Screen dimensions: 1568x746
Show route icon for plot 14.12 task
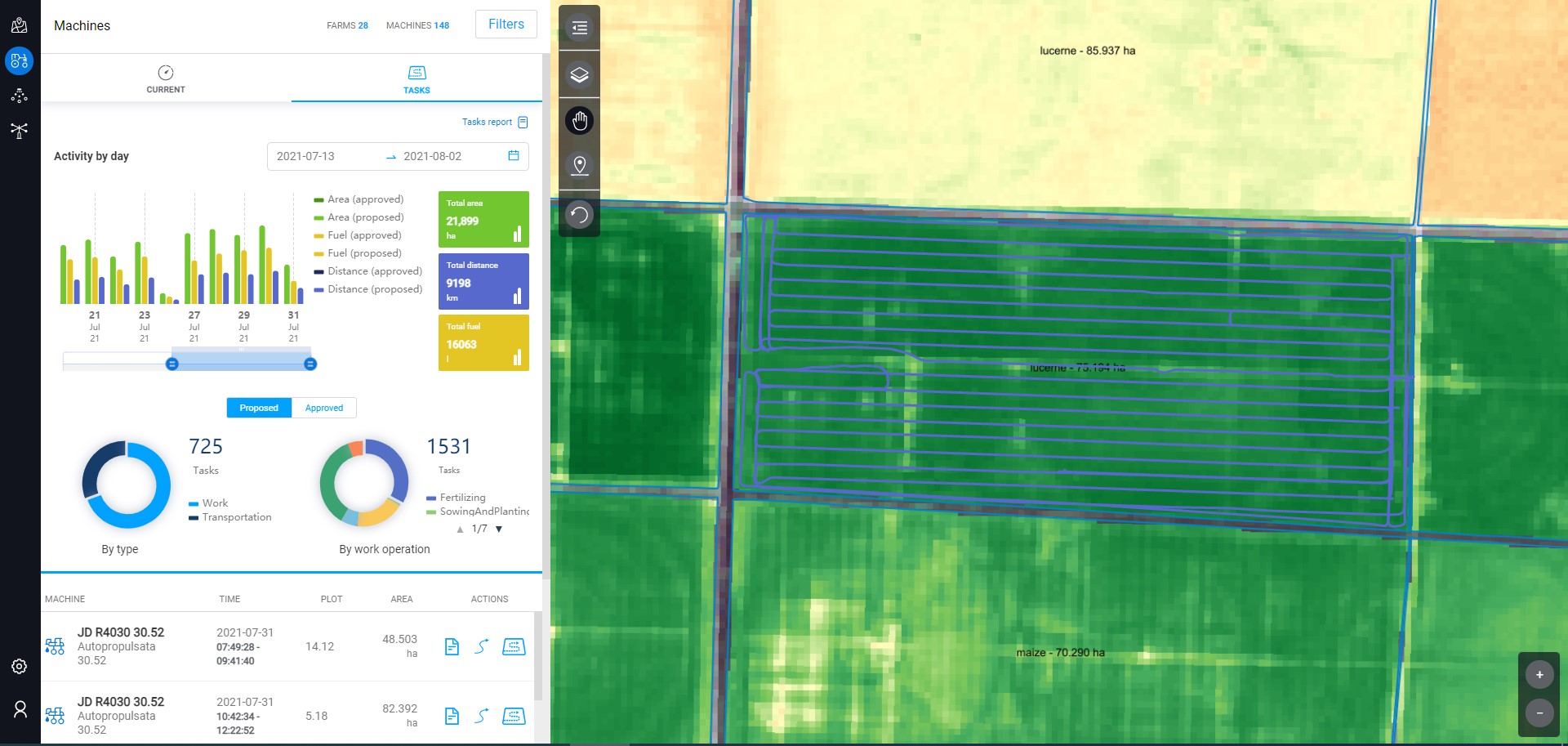pos(482,647)
